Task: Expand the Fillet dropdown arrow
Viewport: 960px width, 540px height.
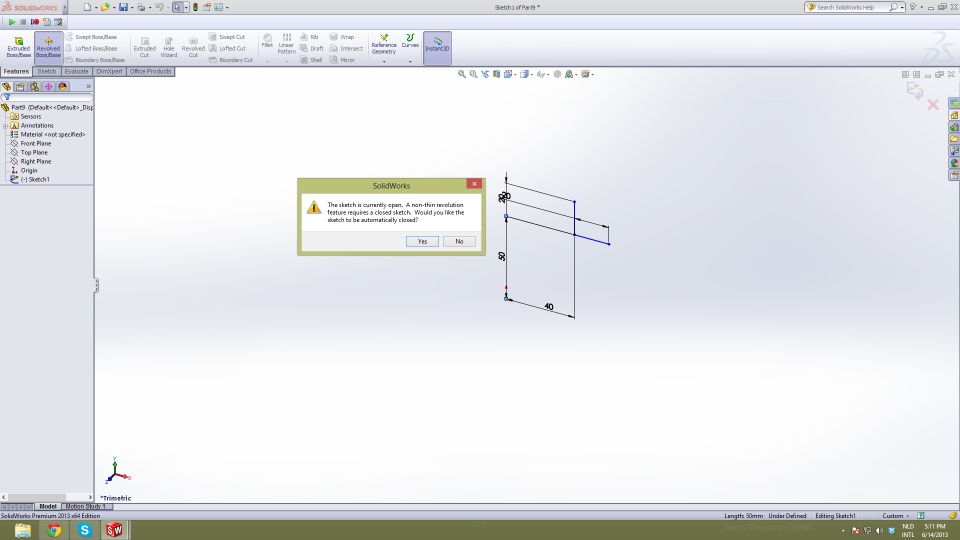Action: pyautogui.click(x=267, y=61)
